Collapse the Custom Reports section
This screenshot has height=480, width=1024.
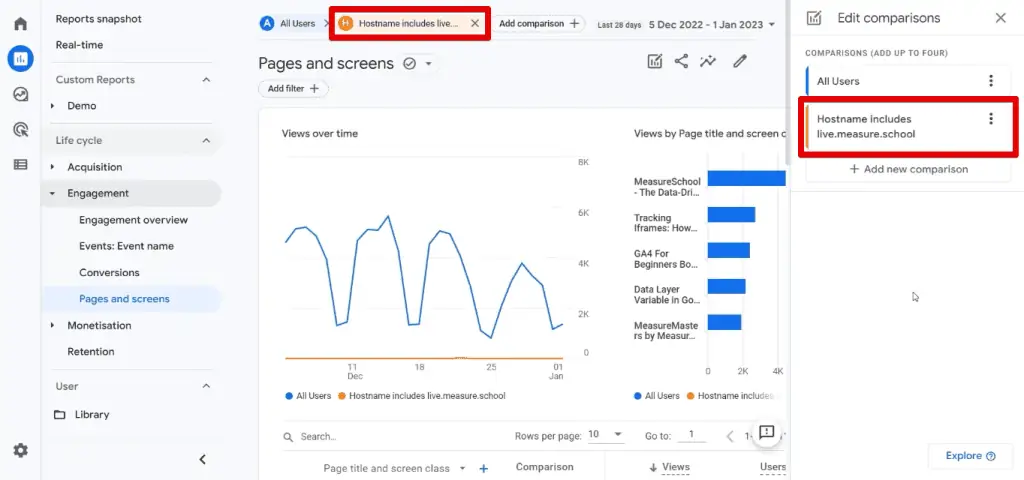pos(206,80)
